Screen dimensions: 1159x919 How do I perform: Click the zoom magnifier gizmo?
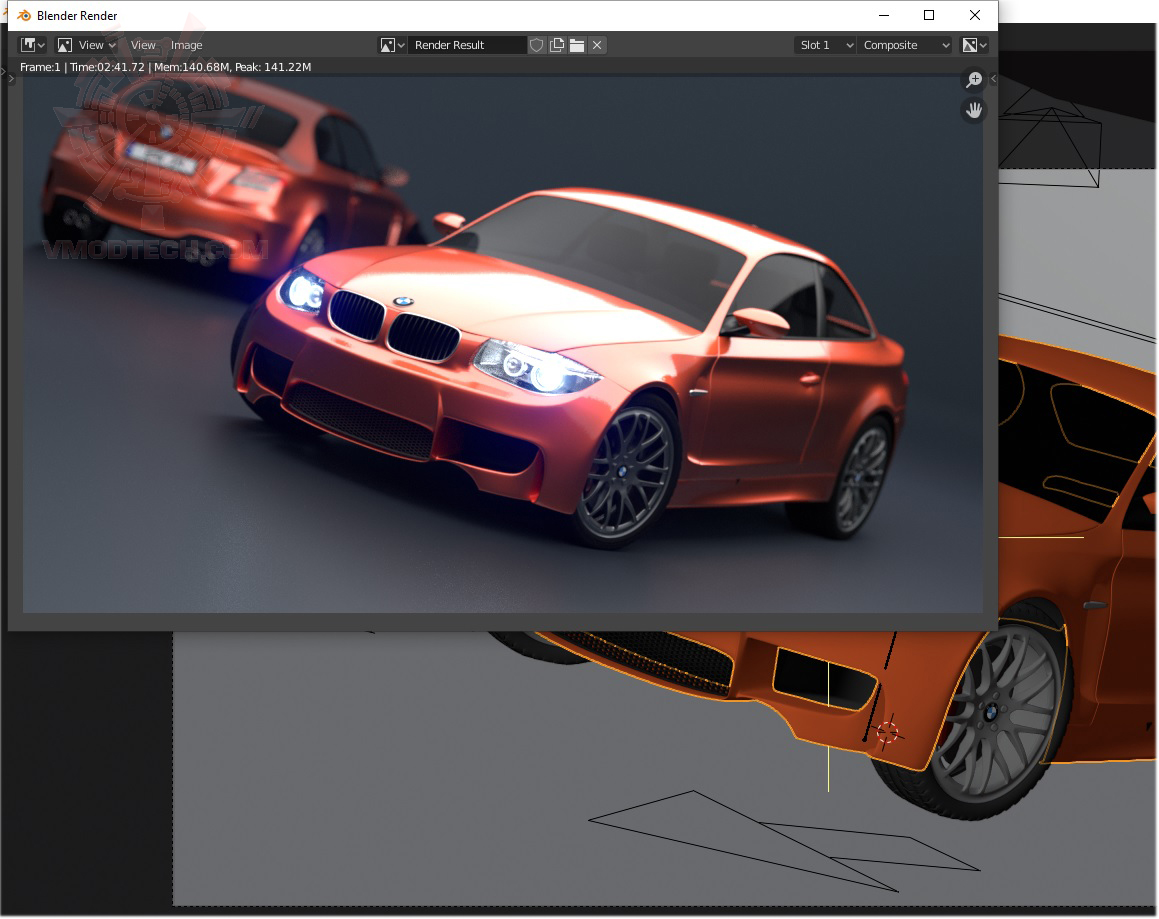(x=974, y=79)
